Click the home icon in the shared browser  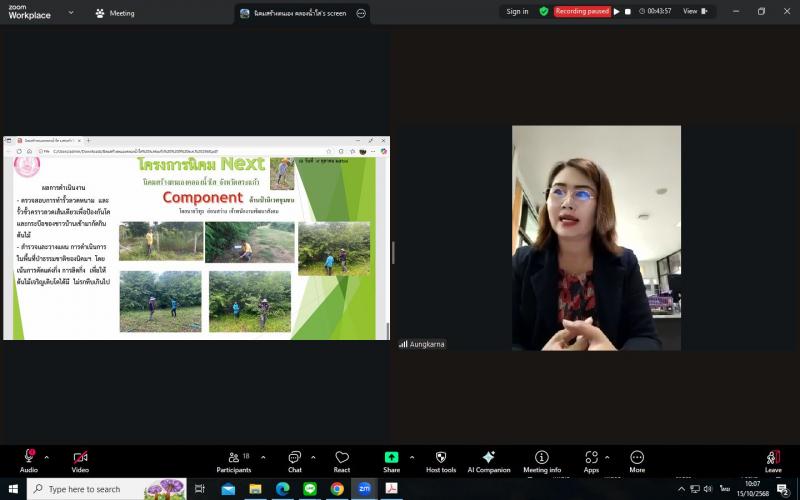[30, 152]
